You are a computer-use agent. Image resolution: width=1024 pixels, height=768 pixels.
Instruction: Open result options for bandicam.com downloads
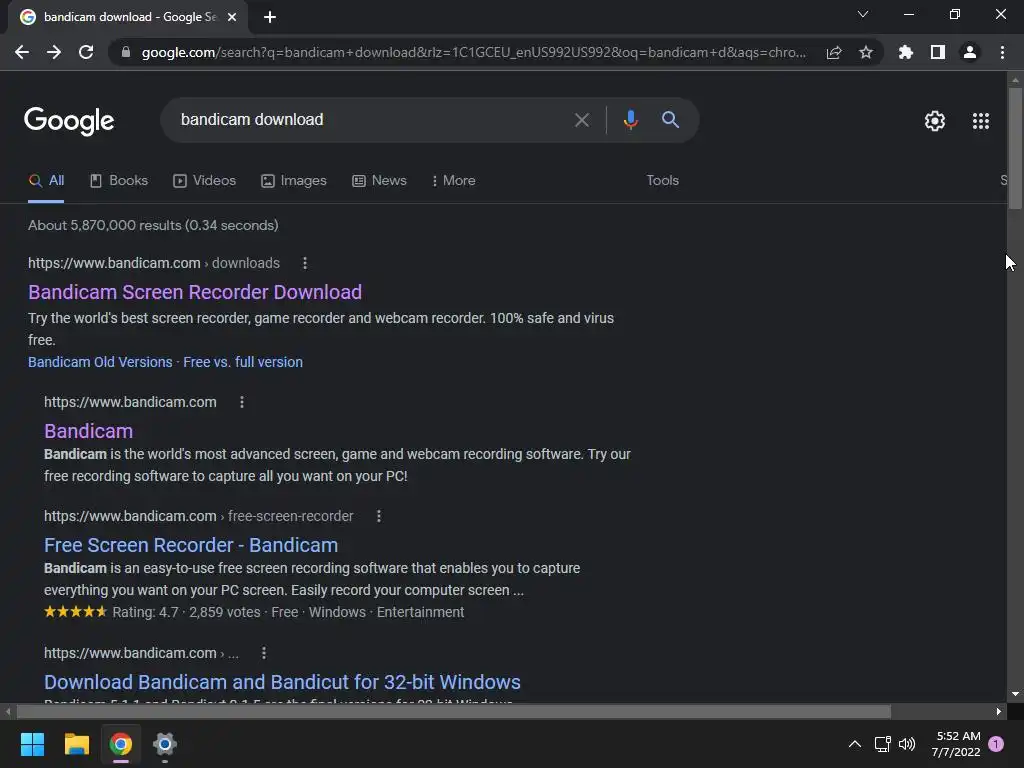tap(304, 263)
